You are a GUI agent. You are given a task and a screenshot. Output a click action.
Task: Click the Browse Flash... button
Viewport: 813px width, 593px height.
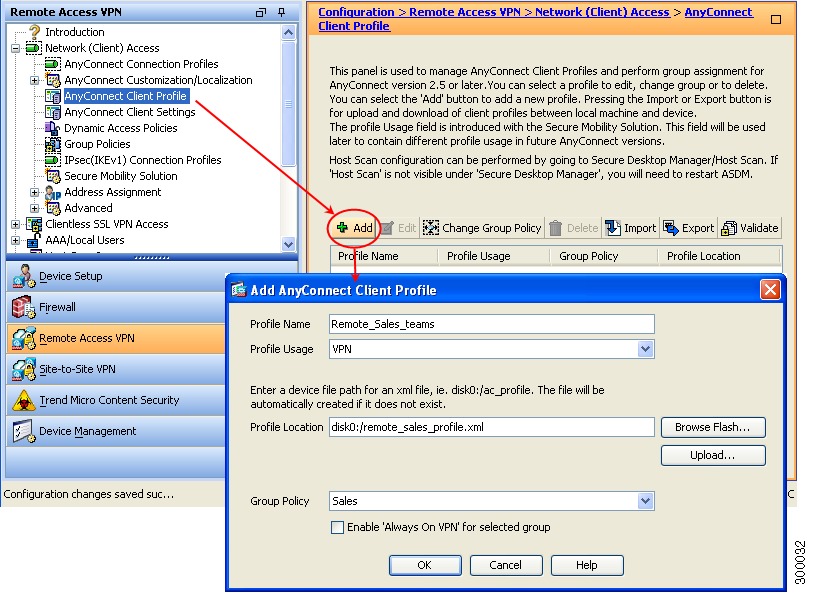[713, 428]
